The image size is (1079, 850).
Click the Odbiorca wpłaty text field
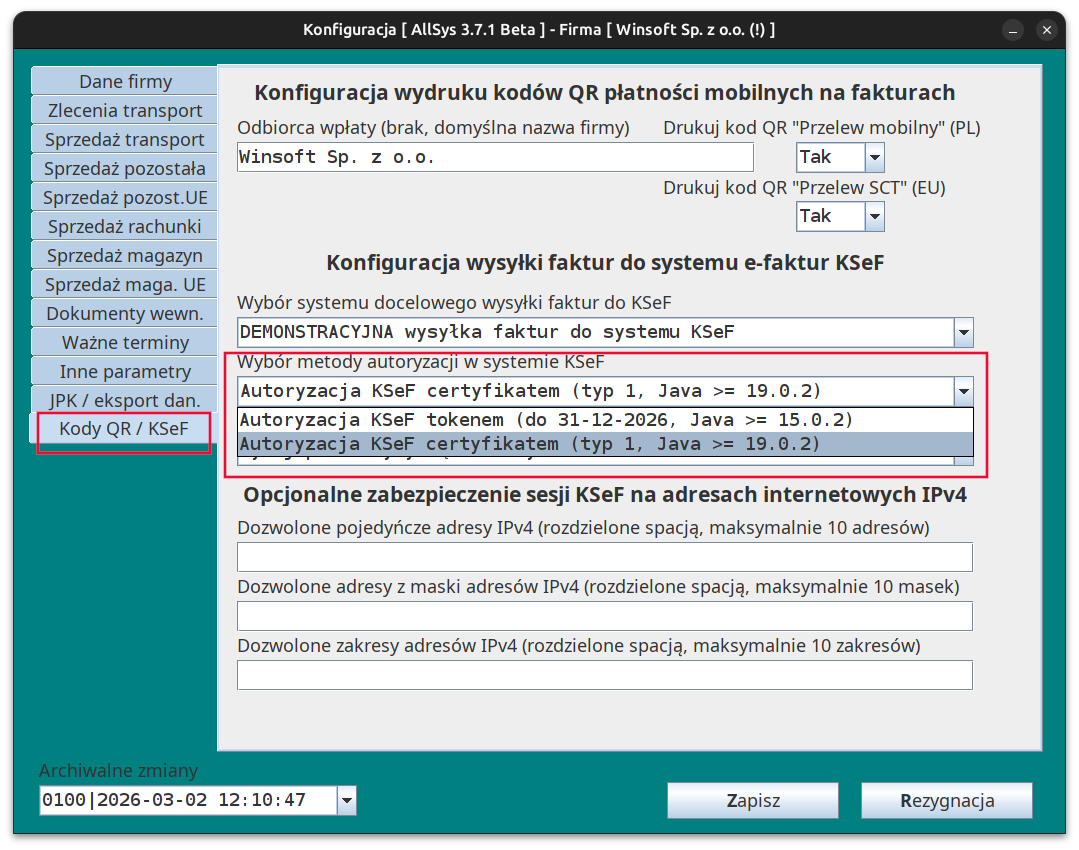tap(495, 158)
